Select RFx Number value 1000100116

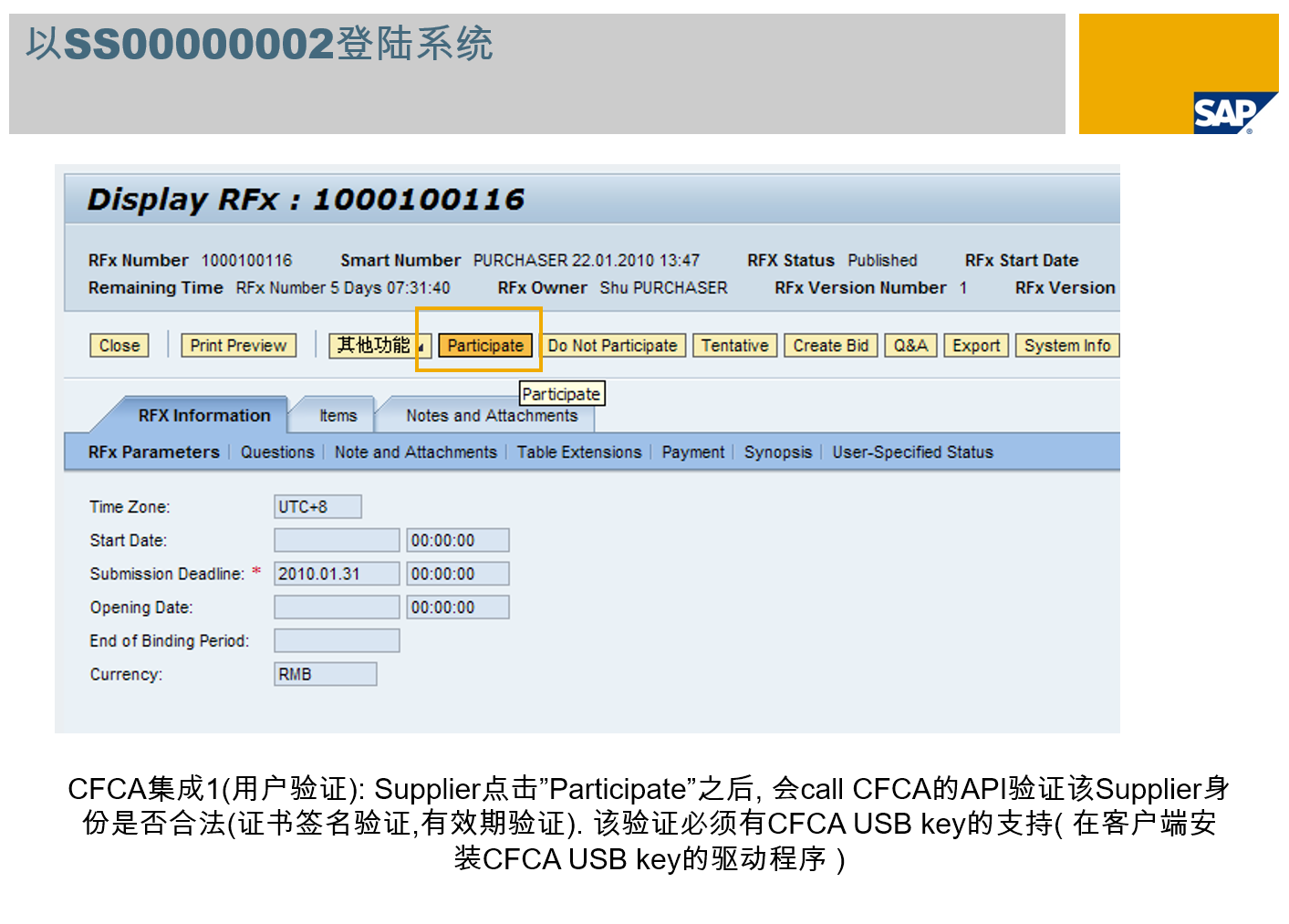[247, 261]
